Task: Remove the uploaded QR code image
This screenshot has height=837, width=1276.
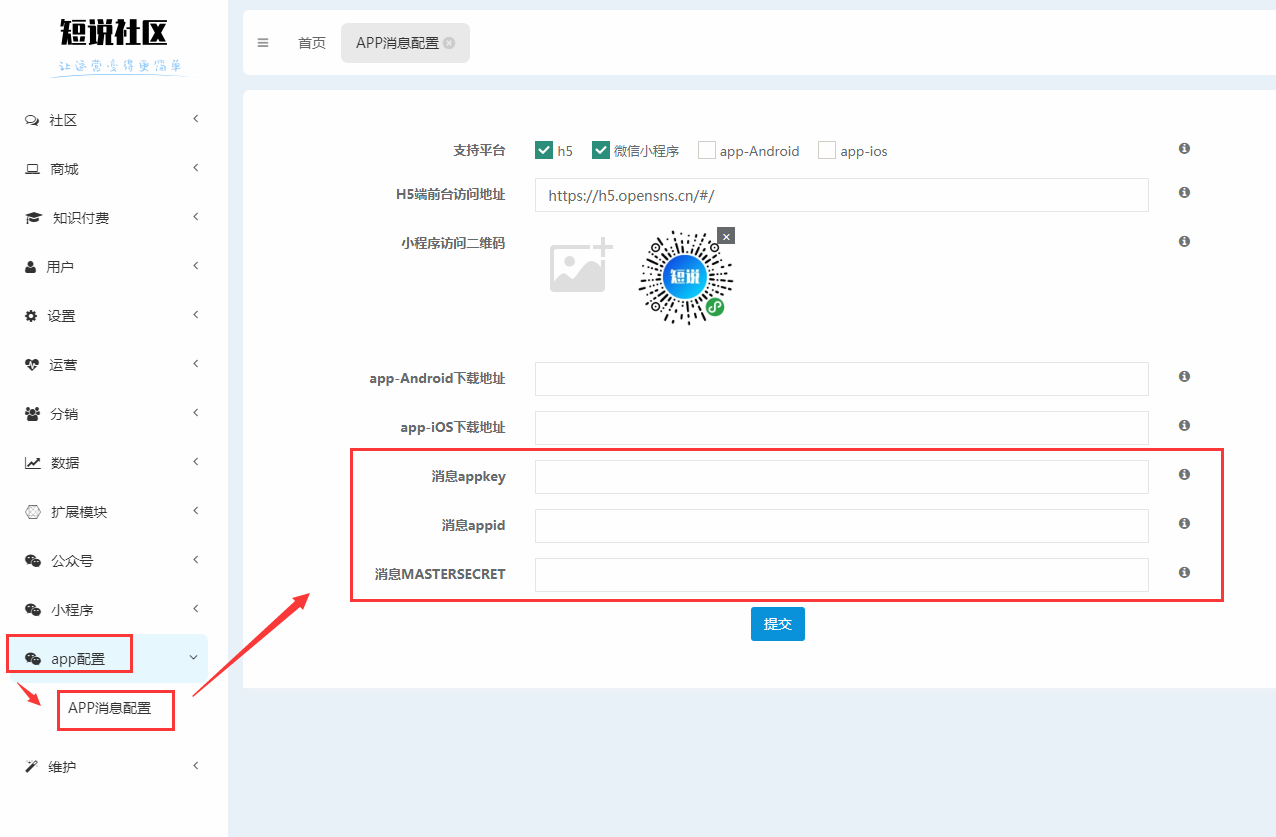Action: tap(726, 236)
